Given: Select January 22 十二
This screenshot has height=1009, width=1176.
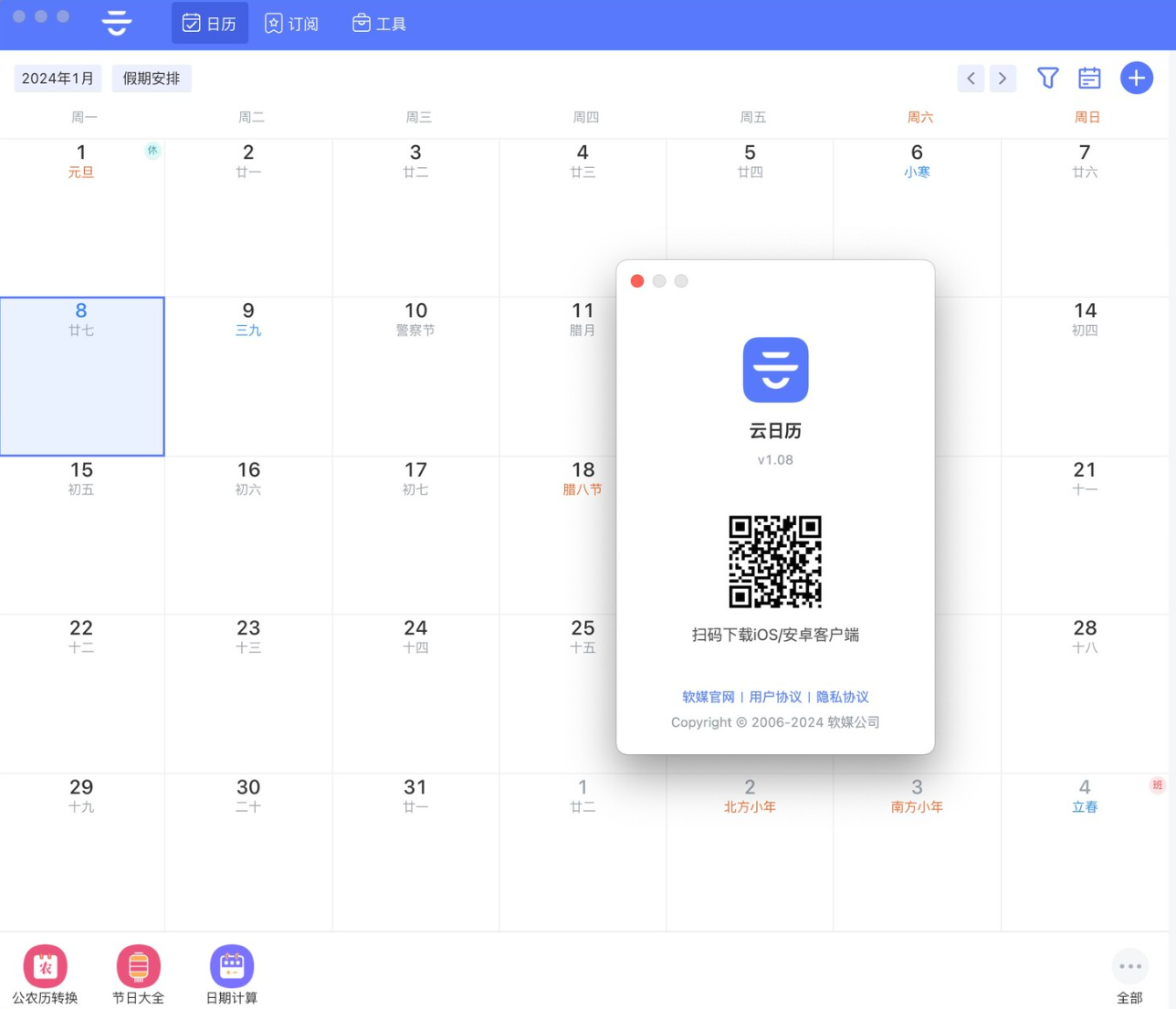Looking at the screenshot, I should (82, 693).
